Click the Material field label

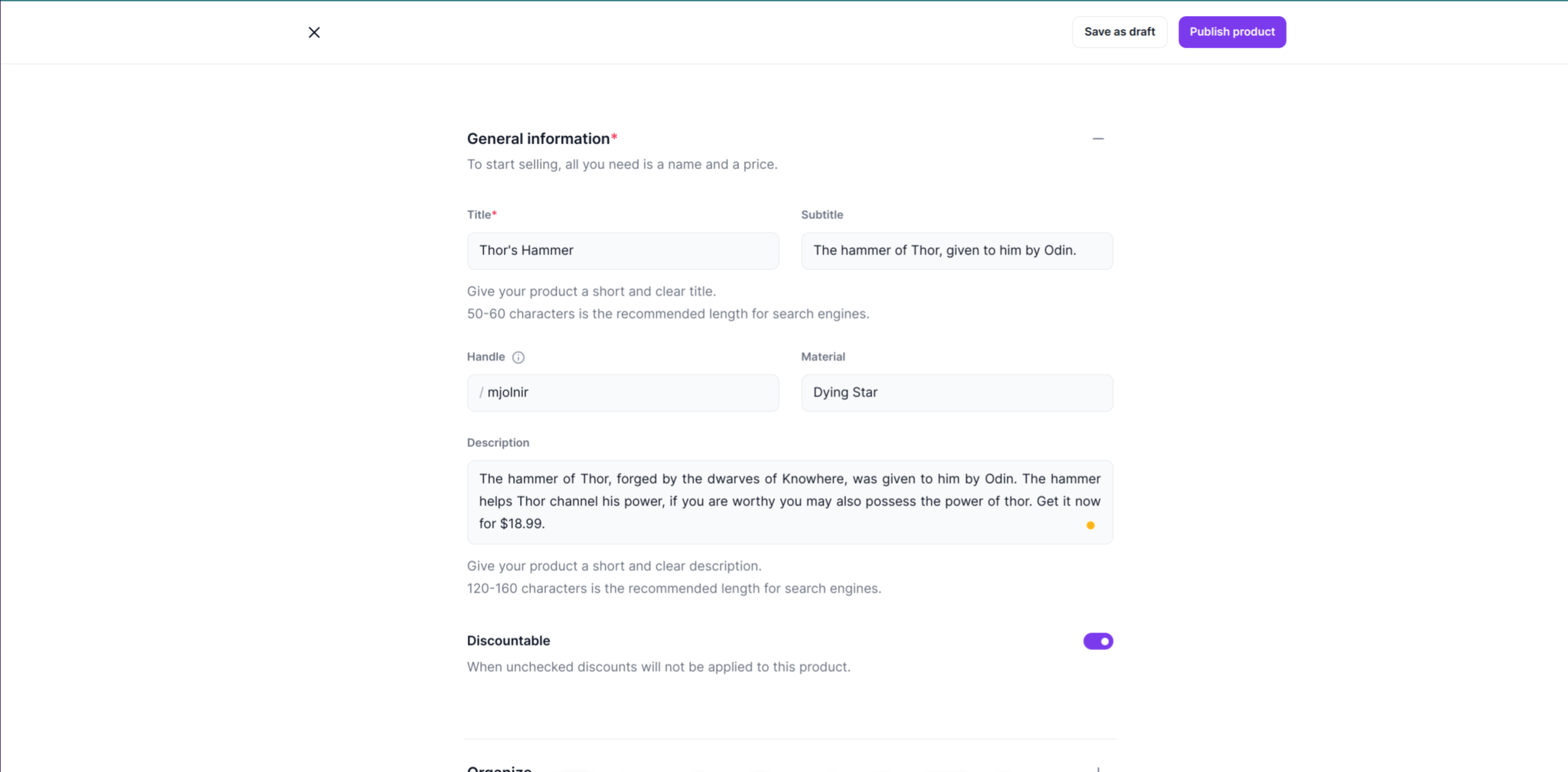823,357
